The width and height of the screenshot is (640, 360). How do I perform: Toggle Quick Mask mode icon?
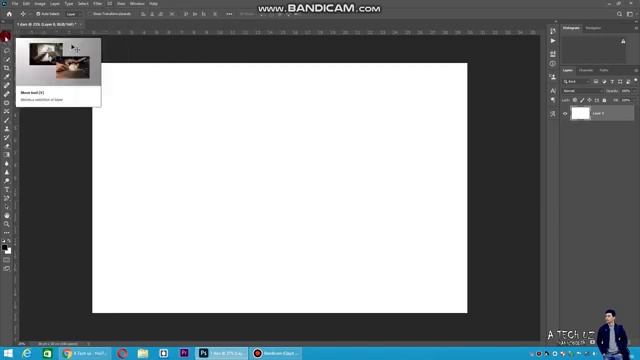pyautogui.click(x=7, y=260)
